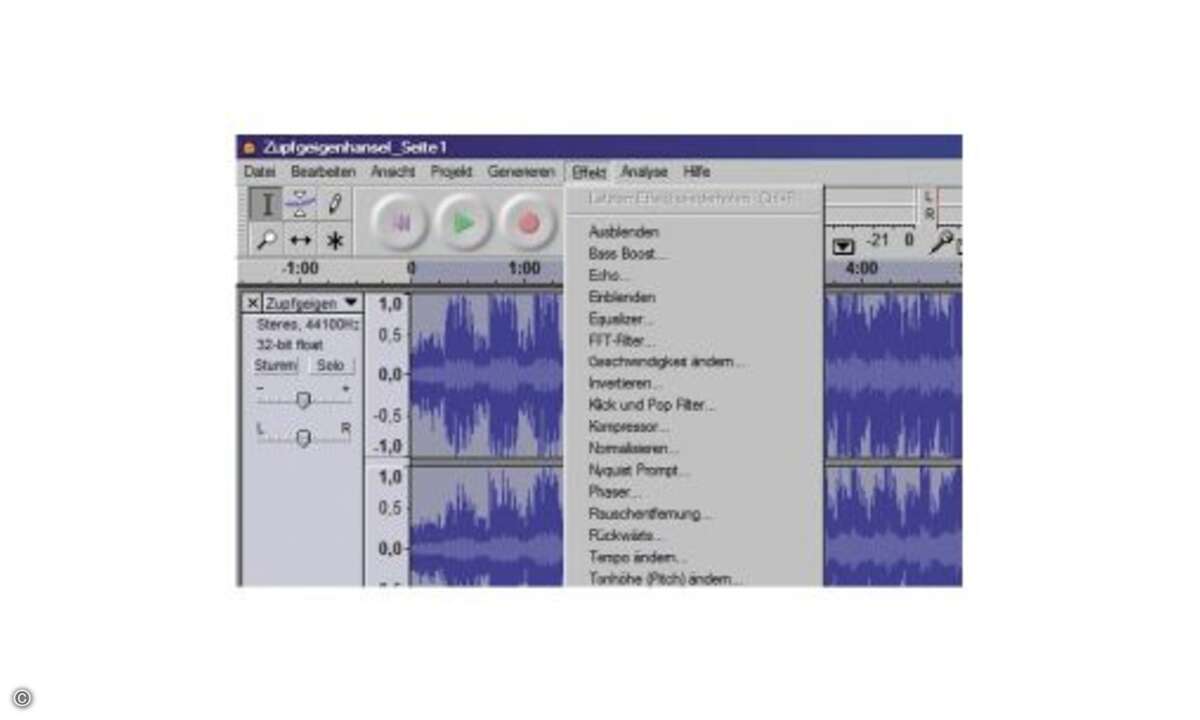Open the Generieren menu
The image size is (1200, 720).
tap(521, 172)
